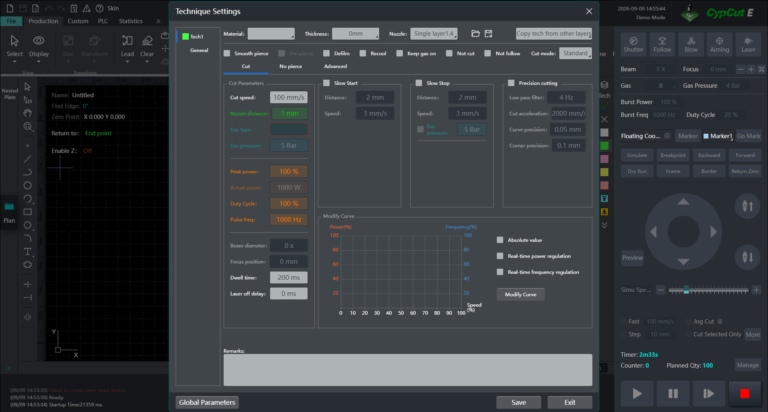Toggle the Aiming icon button
The width and height of the screenshot is (768, 412).
(719, 44)
